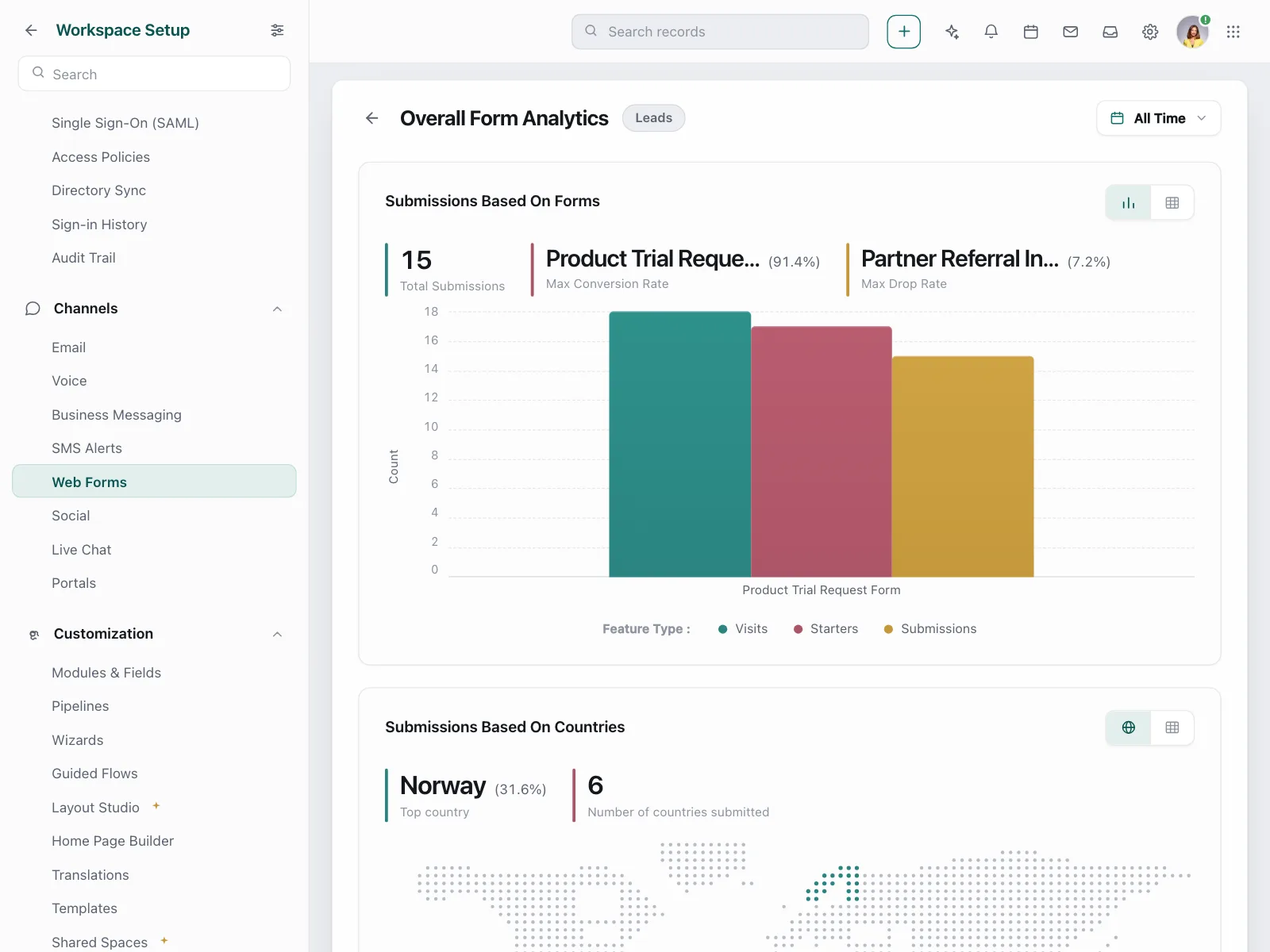Open Business Messaging
This screenshot has height=952, width=1270.
tap(117, 415)
